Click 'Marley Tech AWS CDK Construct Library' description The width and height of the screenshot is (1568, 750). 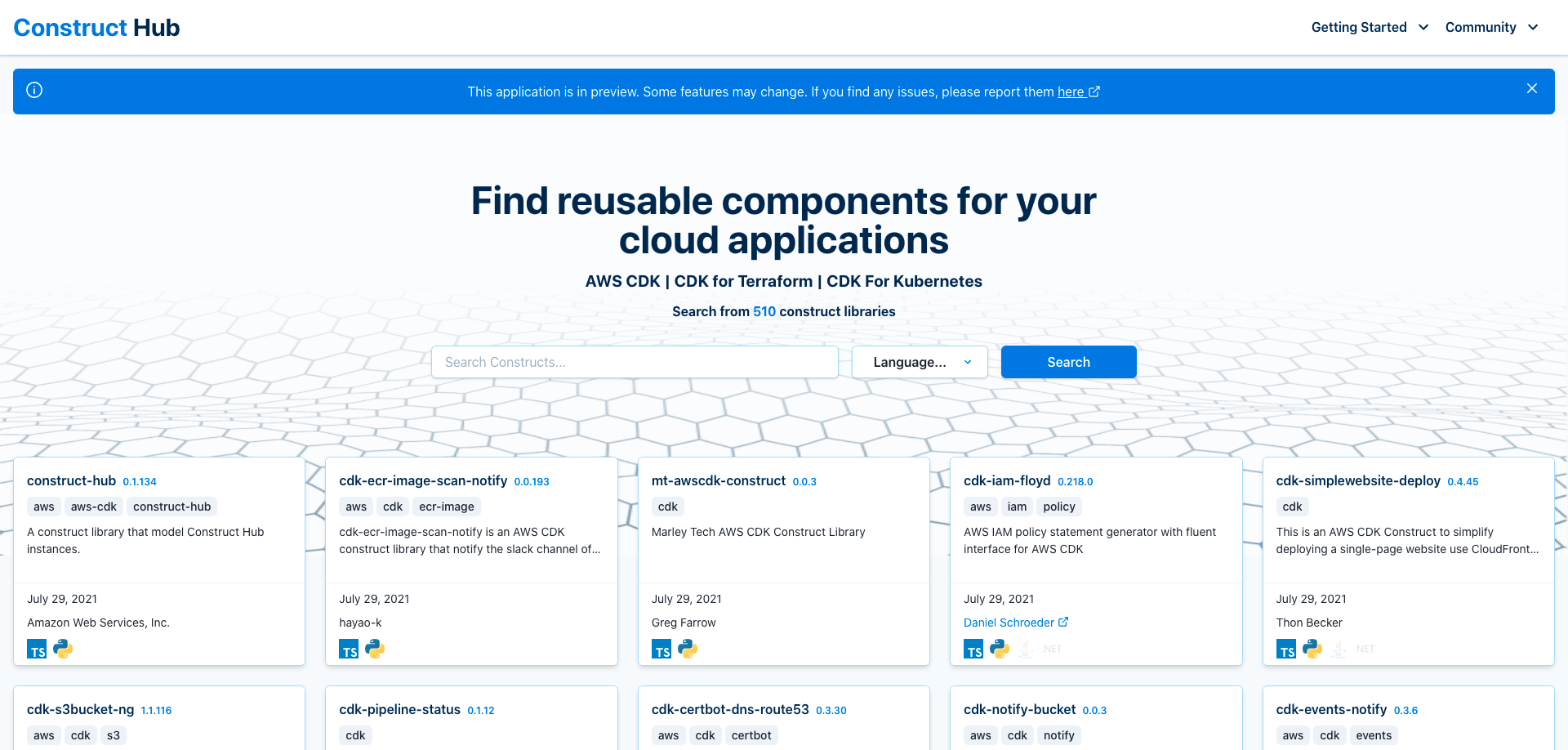pos(758,532)
